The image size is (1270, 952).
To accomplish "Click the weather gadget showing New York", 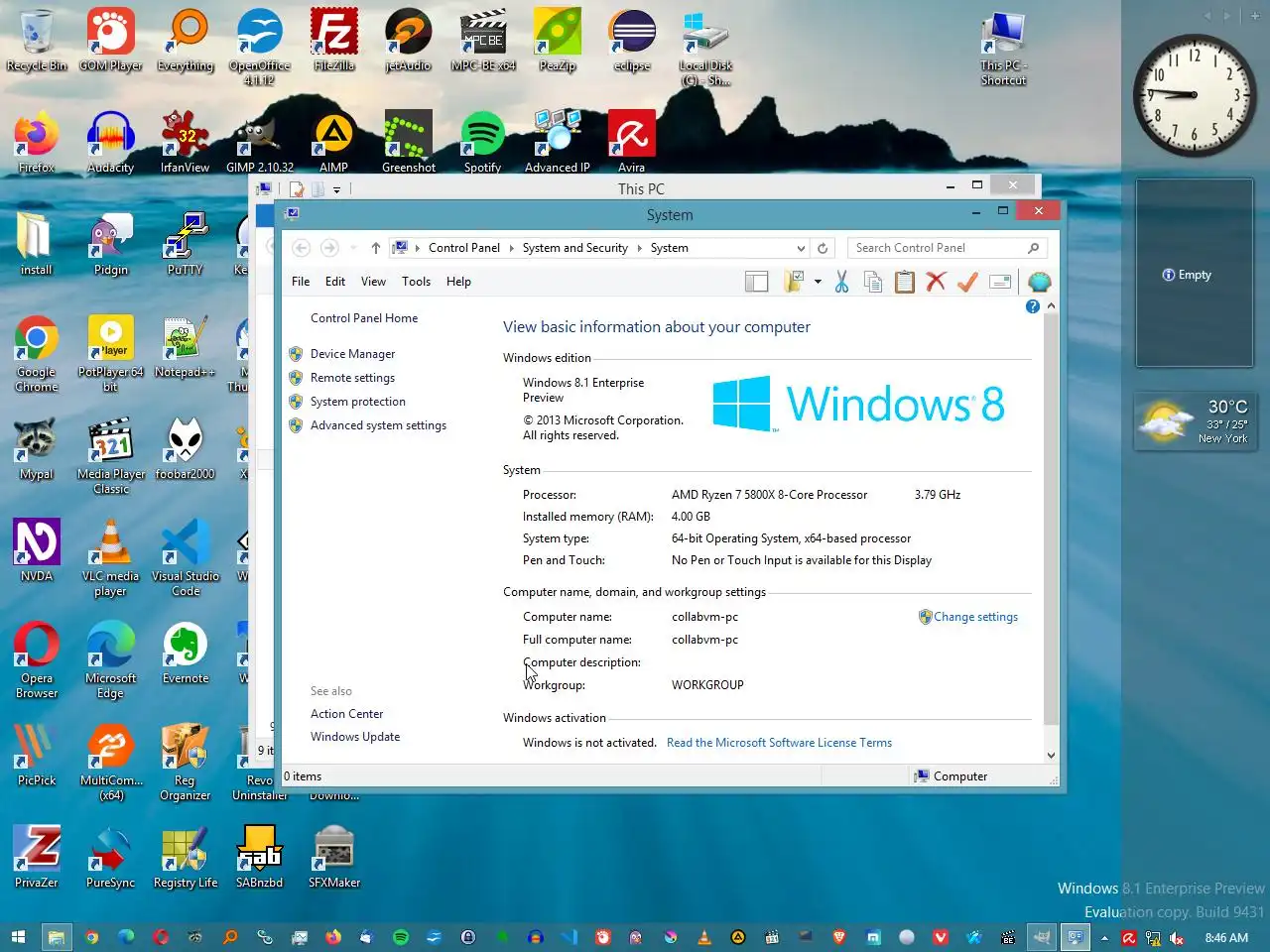I will point(1195,422).
